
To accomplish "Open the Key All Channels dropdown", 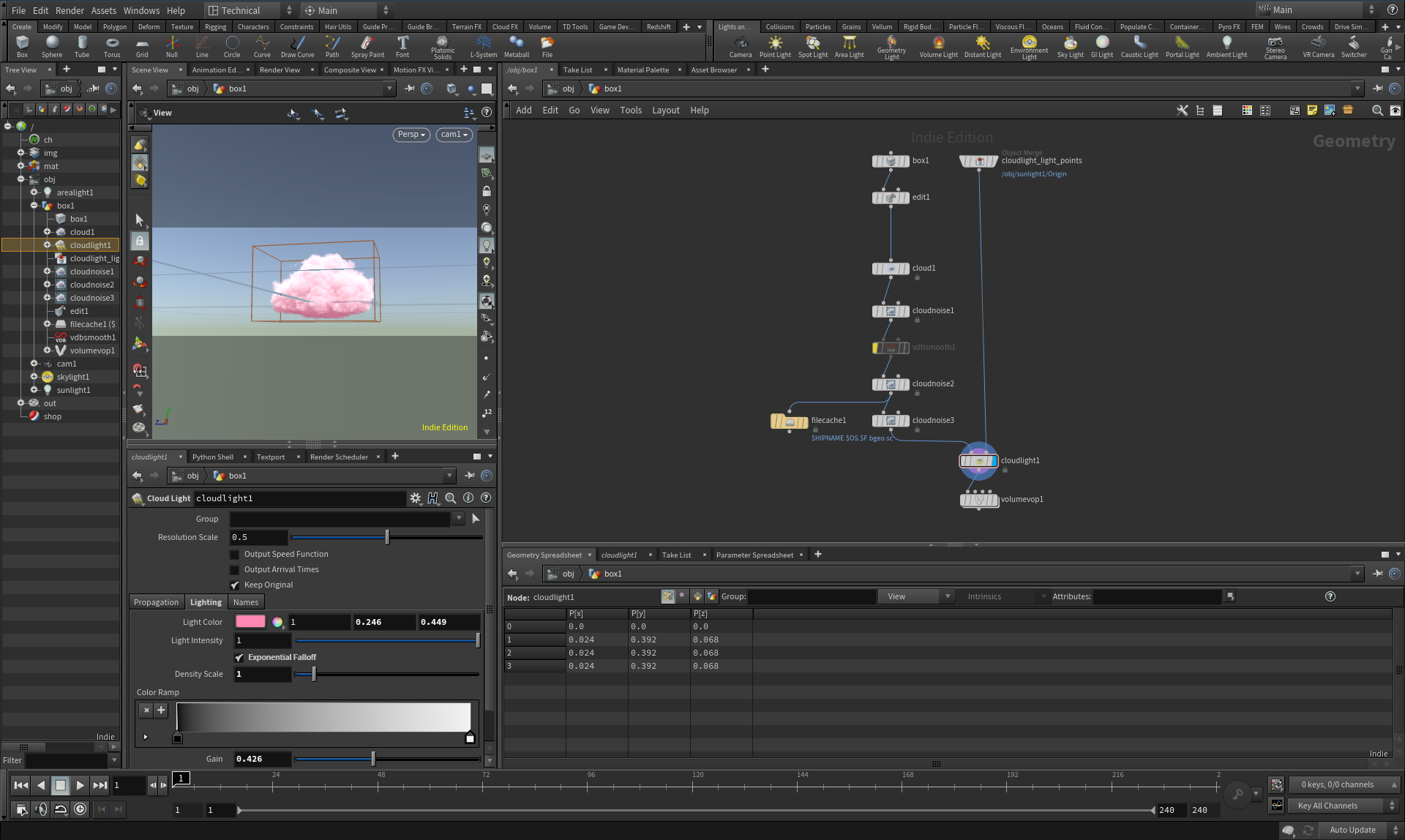I will tap(1344, 806).
